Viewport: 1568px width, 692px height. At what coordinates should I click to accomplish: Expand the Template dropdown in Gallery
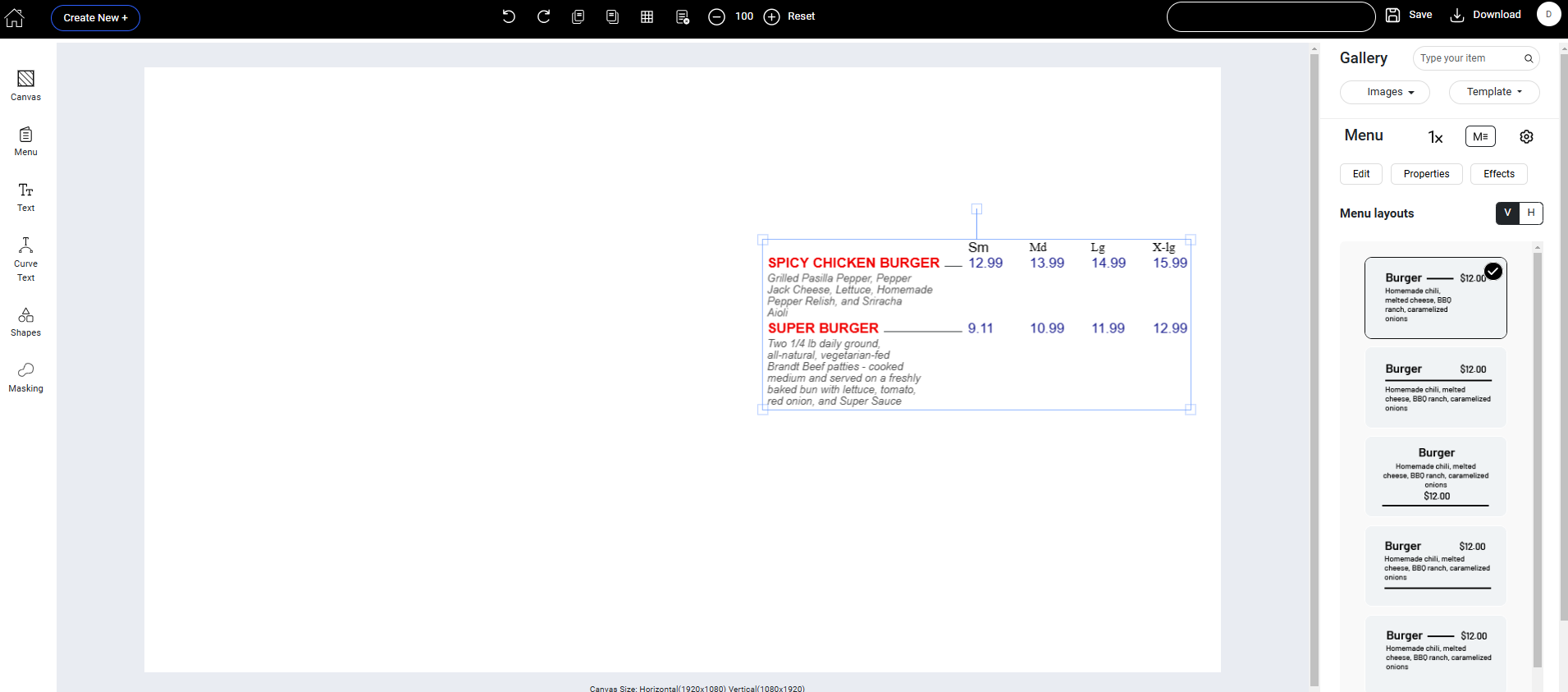click(x=1493, y=92)
